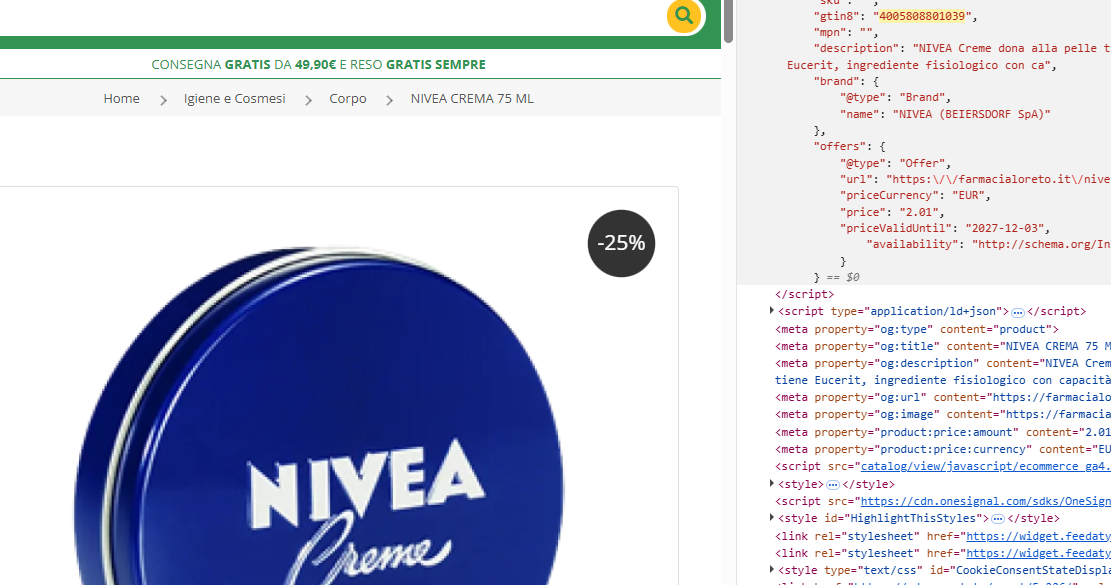1111x585 pixels.
Task: Click the NIVEA Creme product image
Action: click(x=319, y=416)
